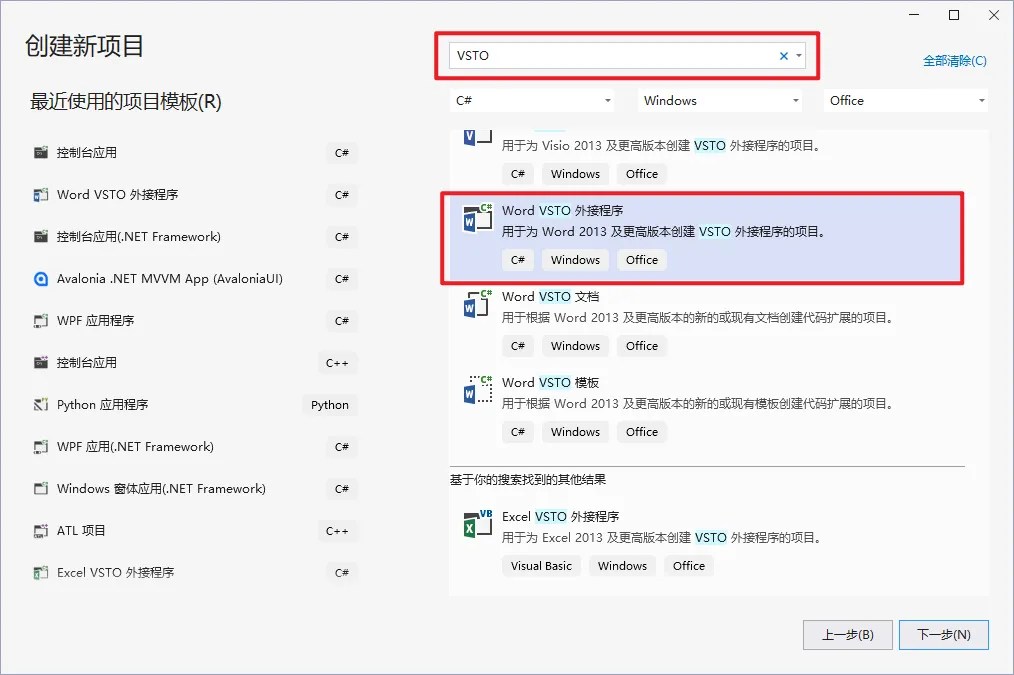Image resolution: width=1014 pixels, height=675 pixels.
Task: Select Windows 窗体应用(.NET Framework) template
Action: pos(195,489)
